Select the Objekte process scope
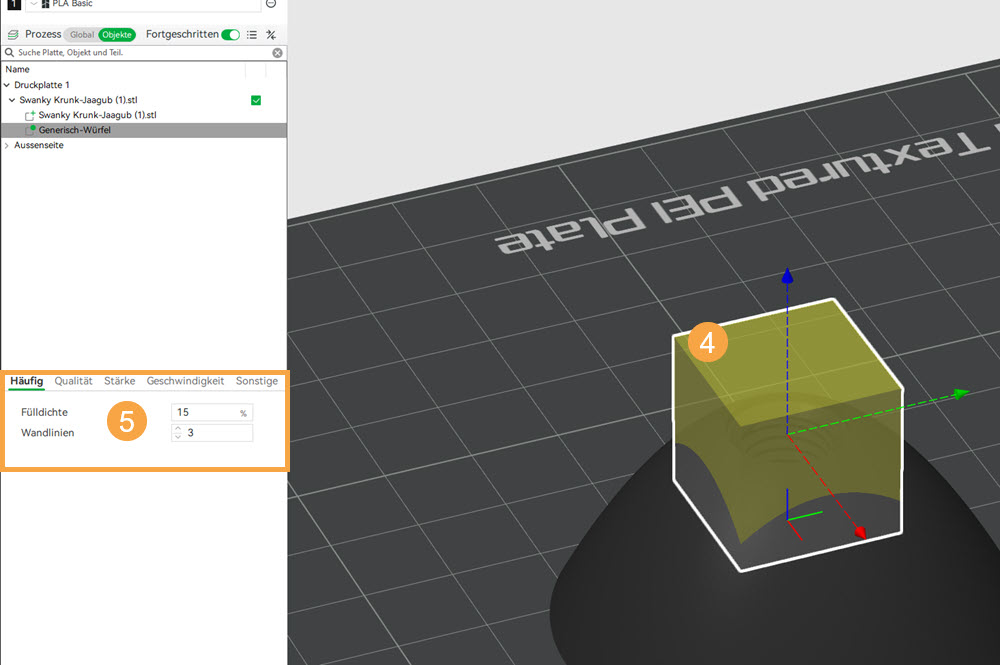 pos(117,34)
